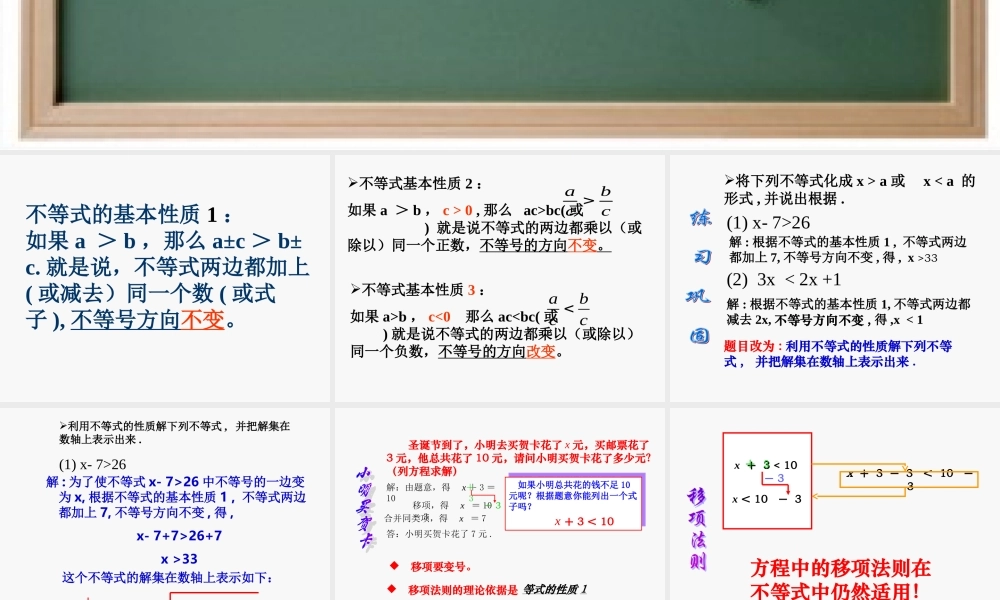Select the vertical 练习巩固 decorative title
Image resolution: width=1000 pixels, height=600 pixels.
pos(698,277)
